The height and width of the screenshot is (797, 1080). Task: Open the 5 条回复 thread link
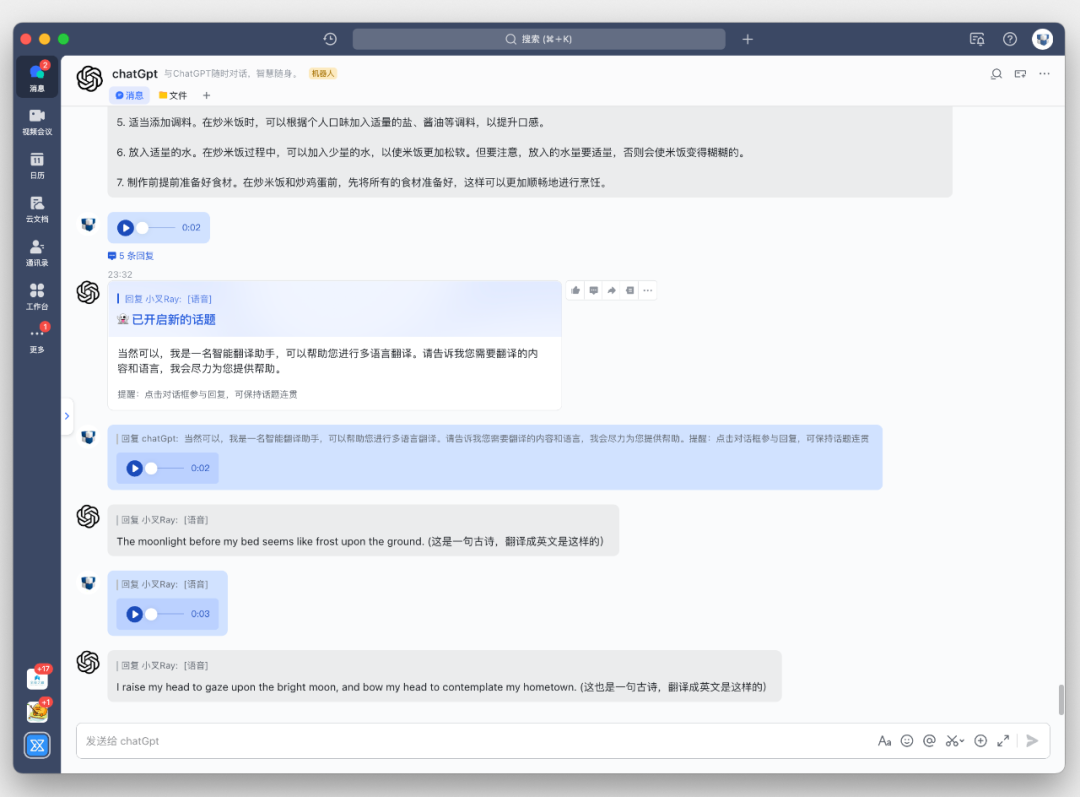[131, 256]
